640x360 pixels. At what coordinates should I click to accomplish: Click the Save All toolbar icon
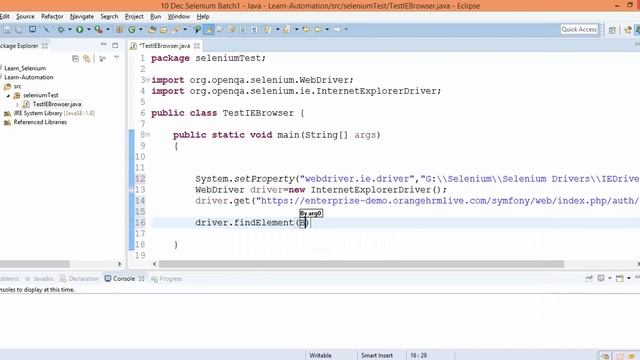pyautogui.click(x=19, y=29)
